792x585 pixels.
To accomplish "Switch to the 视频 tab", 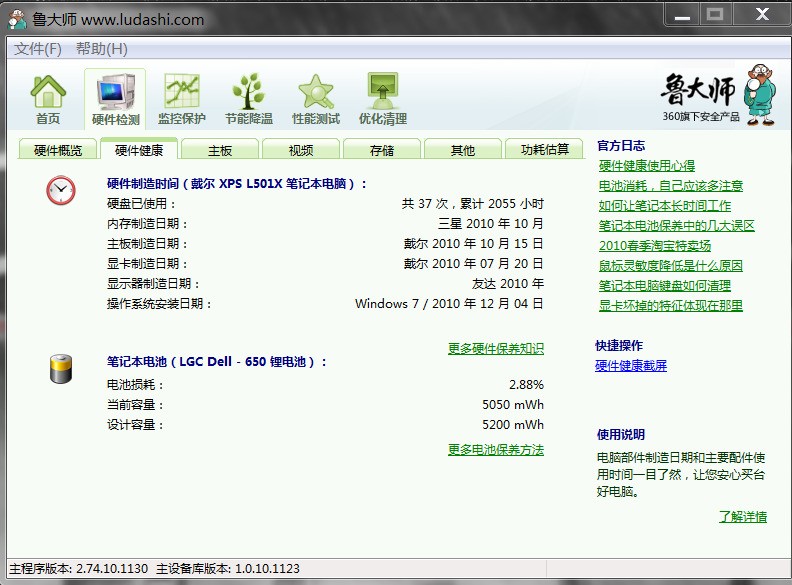I will [301, 150].
